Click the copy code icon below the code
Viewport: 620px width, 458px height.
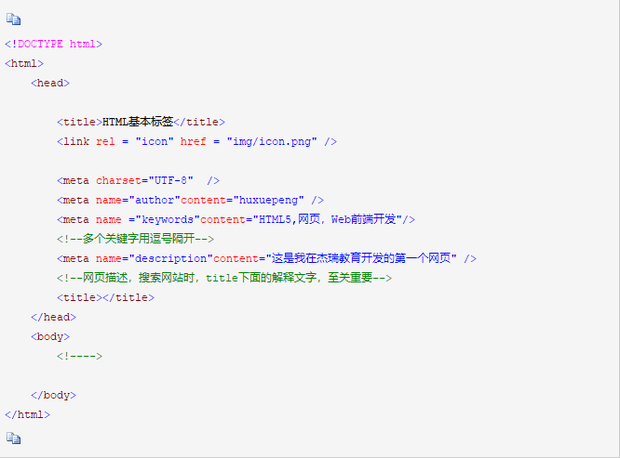(x=13, y=438)
